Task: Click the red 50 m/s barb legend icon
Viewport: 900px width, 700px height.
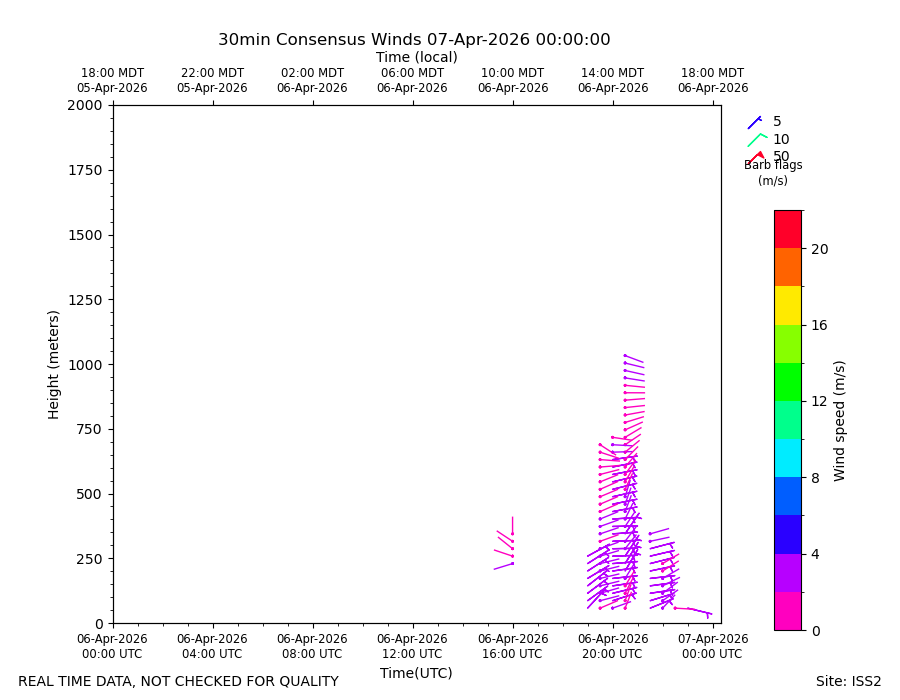Action: [756, 157]
